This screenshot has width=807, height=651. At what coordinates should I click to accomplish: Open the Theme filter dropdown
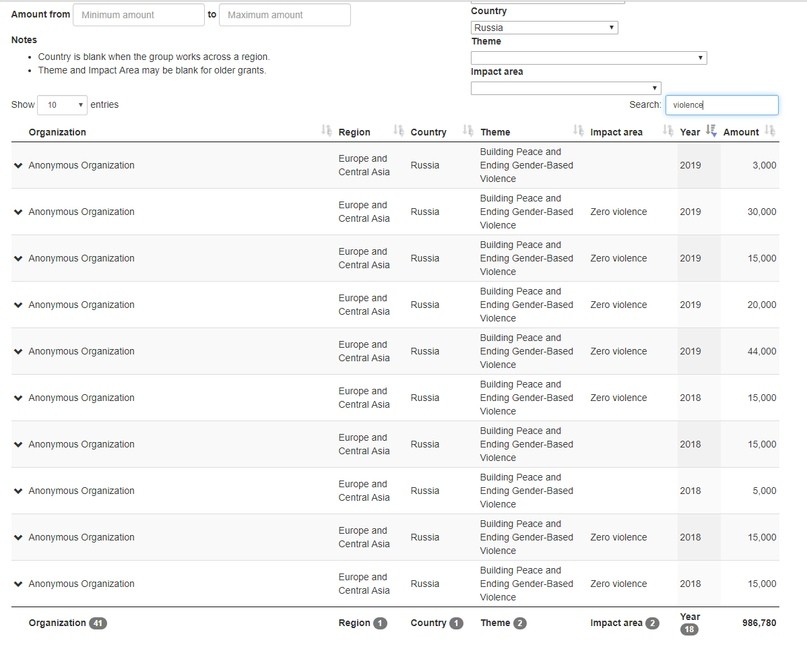point(588,58)
